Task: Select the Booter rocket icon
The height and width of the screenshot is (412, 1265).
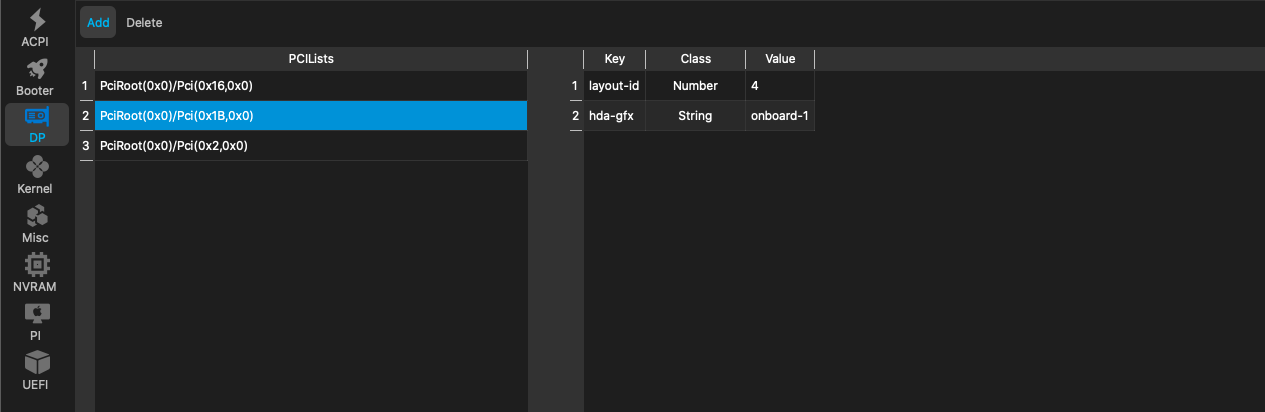Action: pos(36,69)
